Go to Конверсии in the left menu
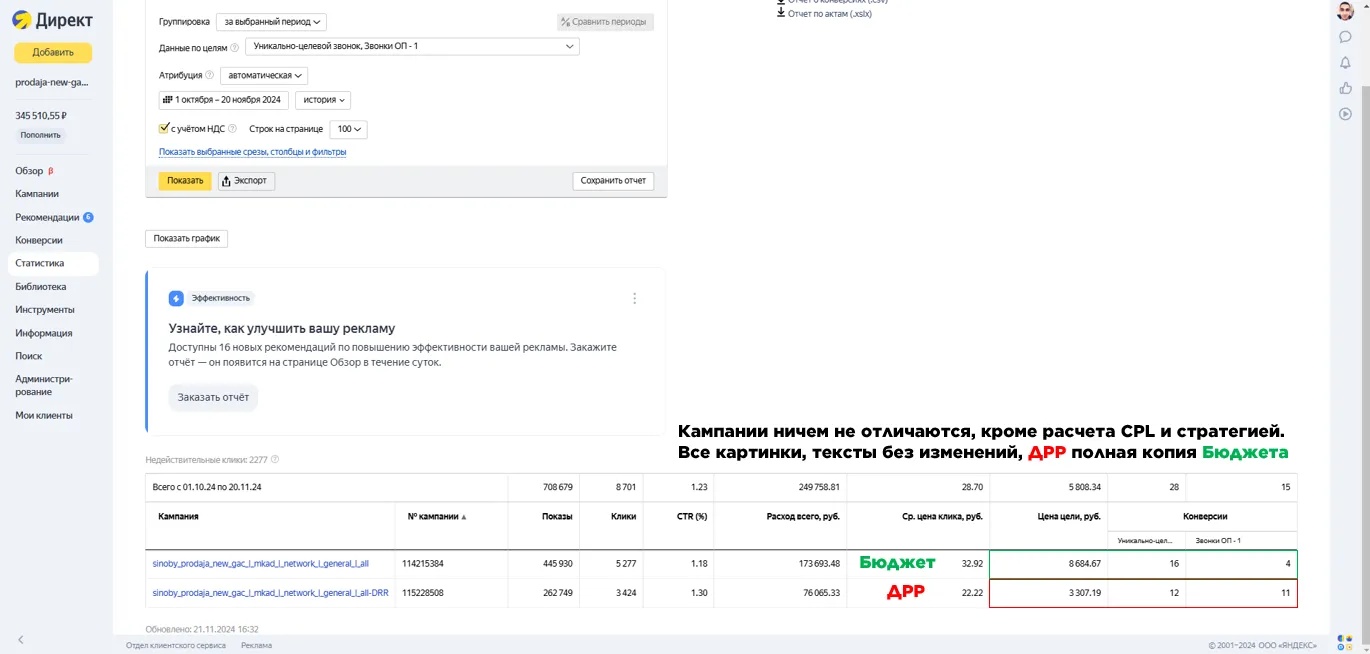Screen dimensions: 1370x654 [39, 240]
